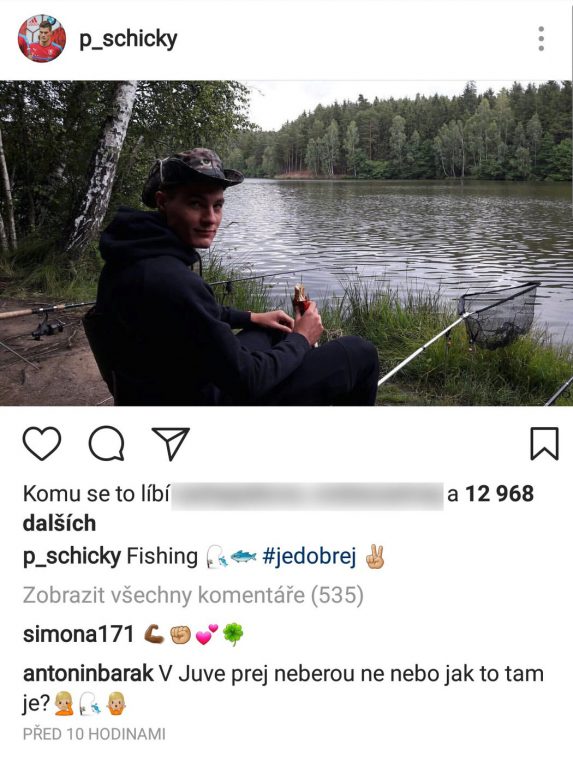The height and width of the screenshot is (768, 573).
Task: Tap the fishing photo by the lake
Action: click(x=286, y=243)
